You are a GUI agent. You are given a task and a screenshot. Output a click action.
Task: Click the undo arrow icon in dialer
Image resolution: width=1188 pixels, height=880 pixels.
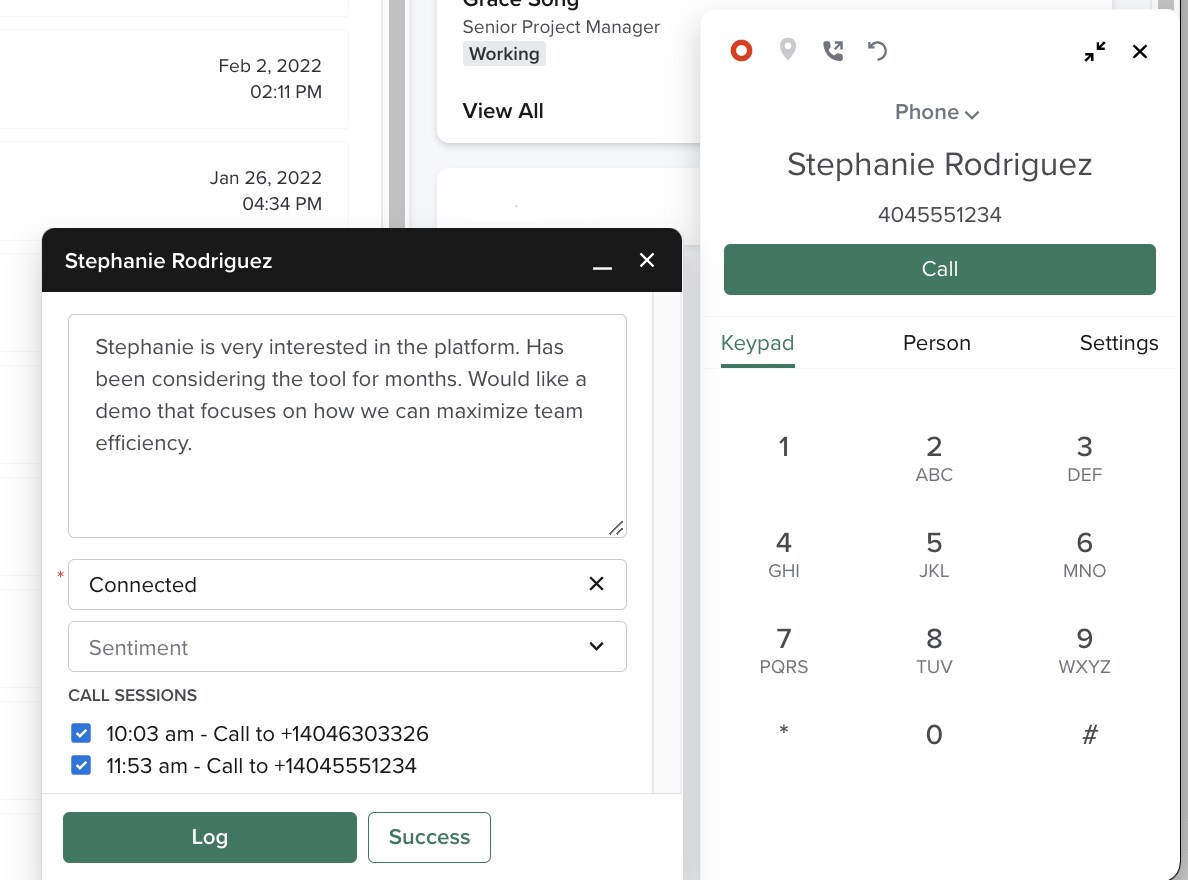coord(877,50)
